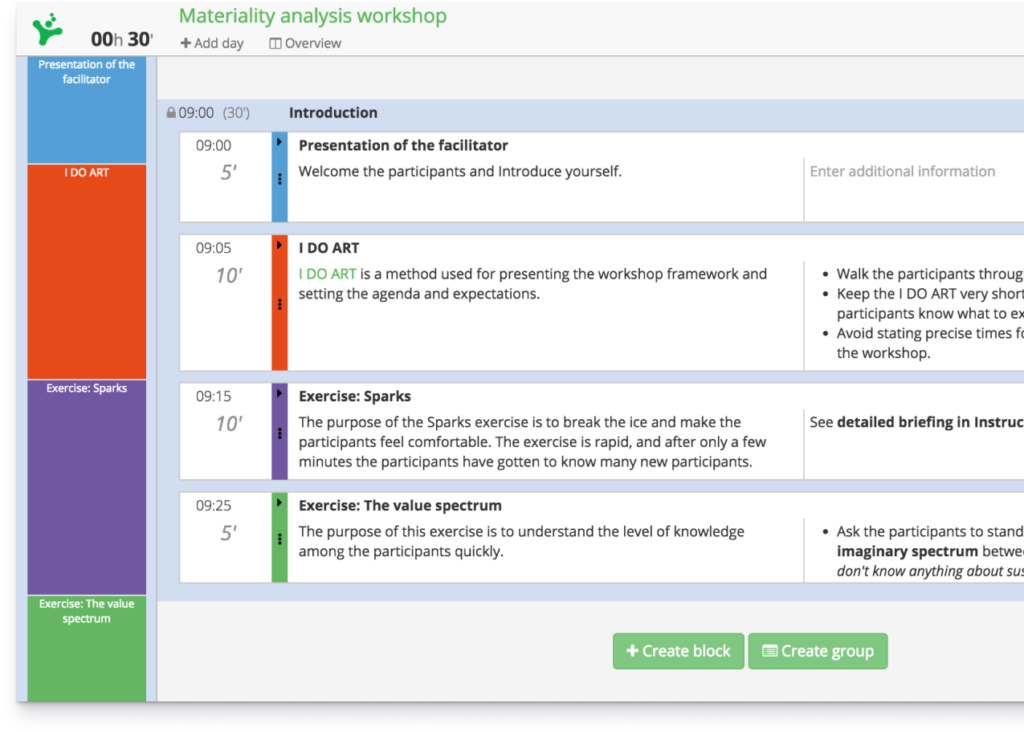This screenshot has width=1024, height=732.
Task: Click the Create block button
Action: point(678,651)
